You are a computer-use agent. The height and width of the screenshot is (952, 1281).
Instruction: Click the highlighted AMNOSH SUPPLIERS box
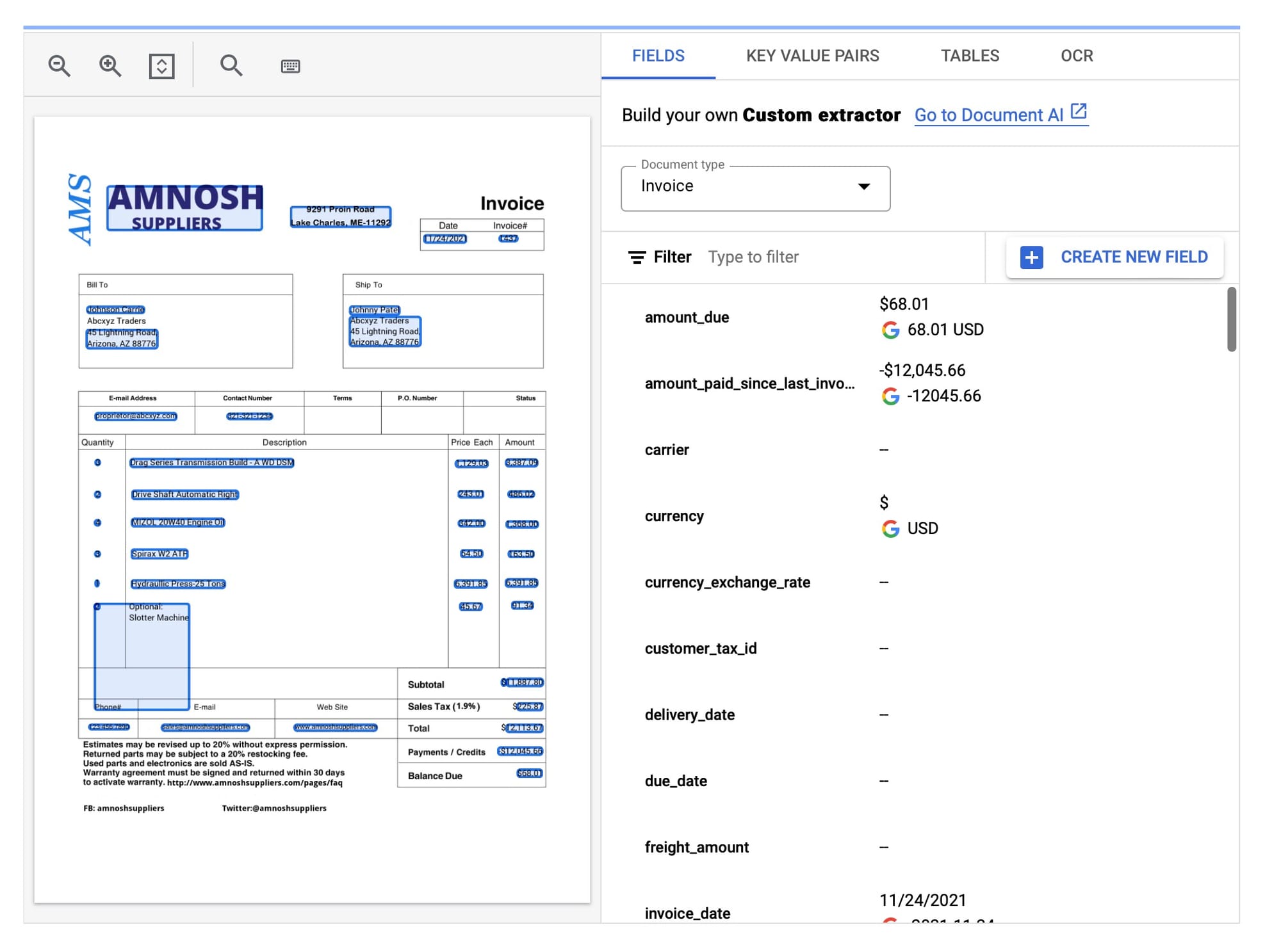pyautogui.click(x=184, y=207)
